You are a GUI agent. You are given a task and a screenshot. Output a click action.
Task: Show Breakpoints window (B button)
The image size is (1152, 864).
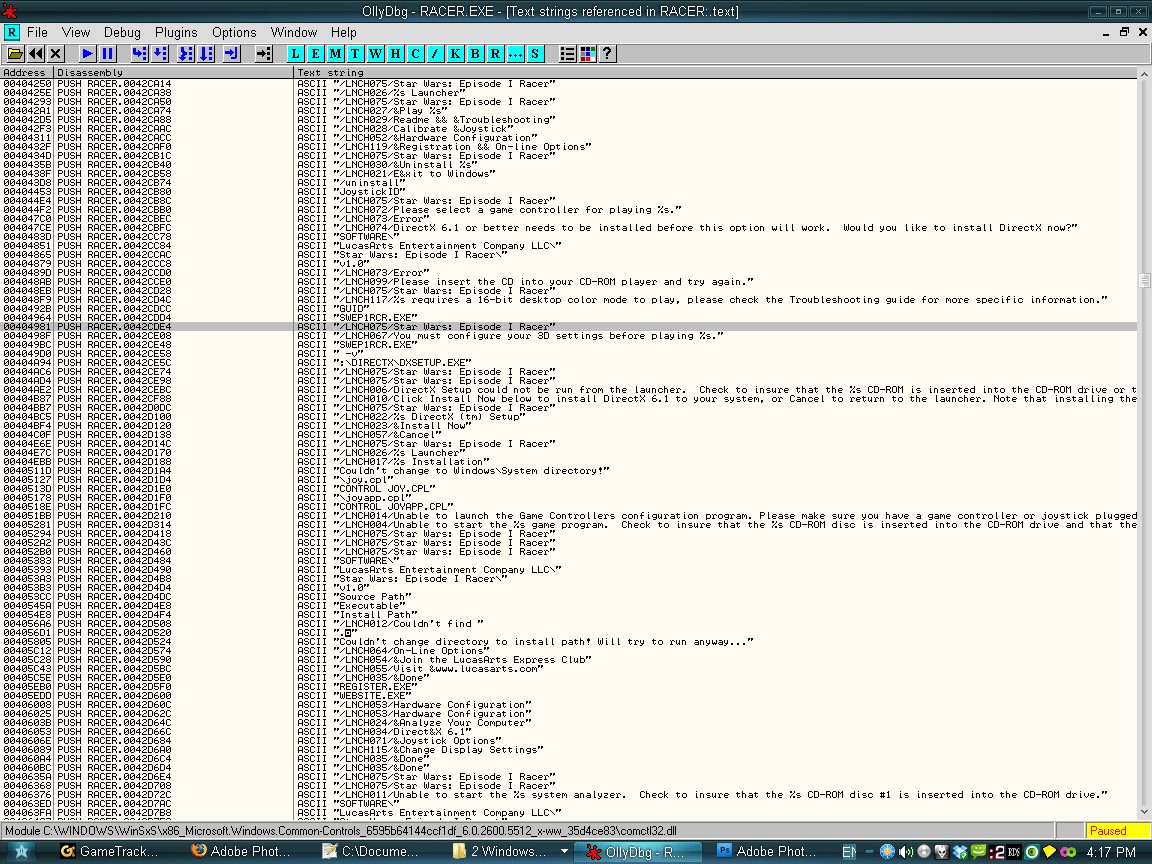(x=476, y=54)
